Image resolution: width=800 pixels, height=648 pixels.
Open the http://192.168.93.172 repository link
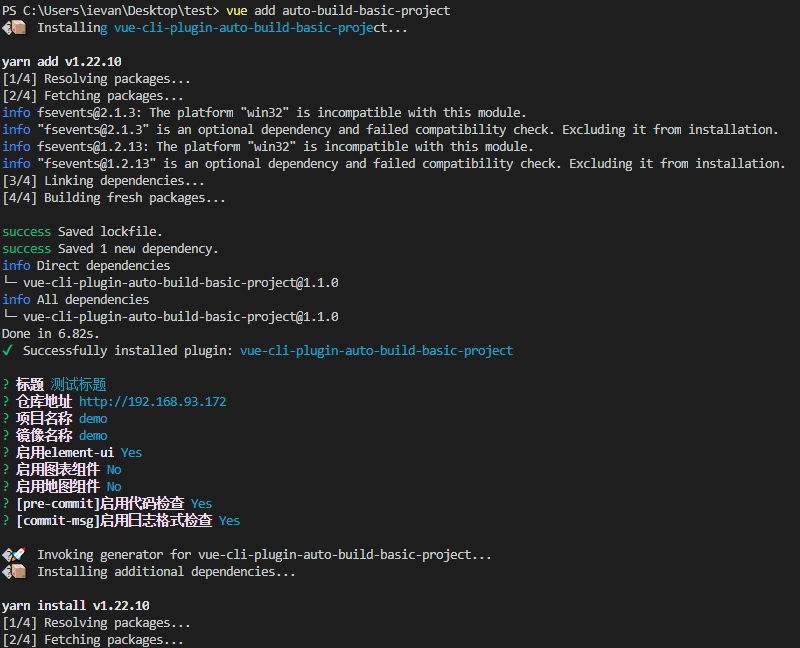coord(153,401)
